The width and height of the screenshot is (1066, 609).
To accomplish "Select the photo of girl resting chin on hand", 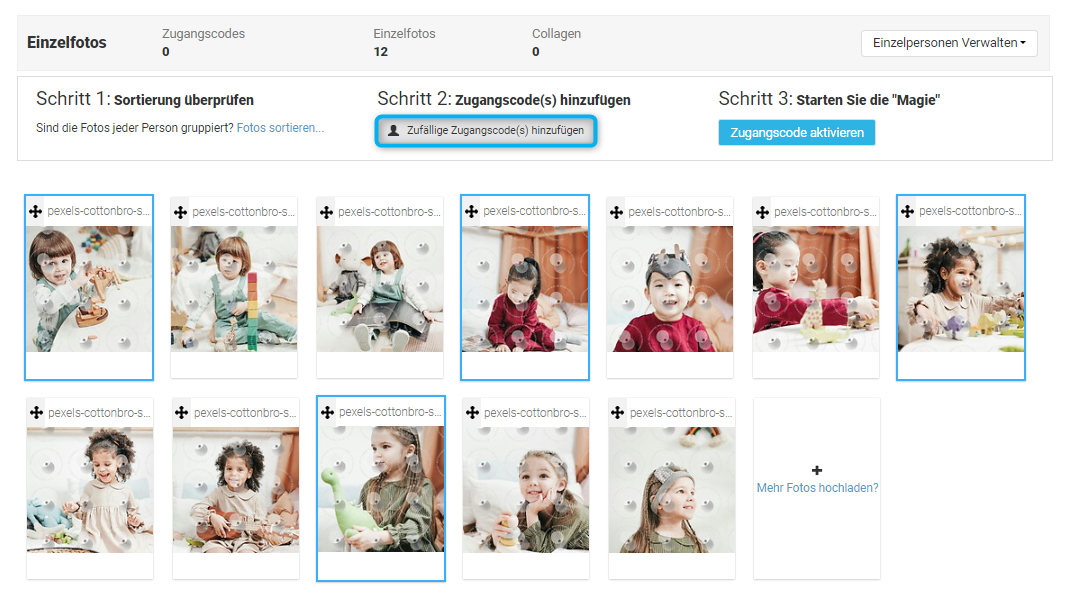I will tap(526, 489).
